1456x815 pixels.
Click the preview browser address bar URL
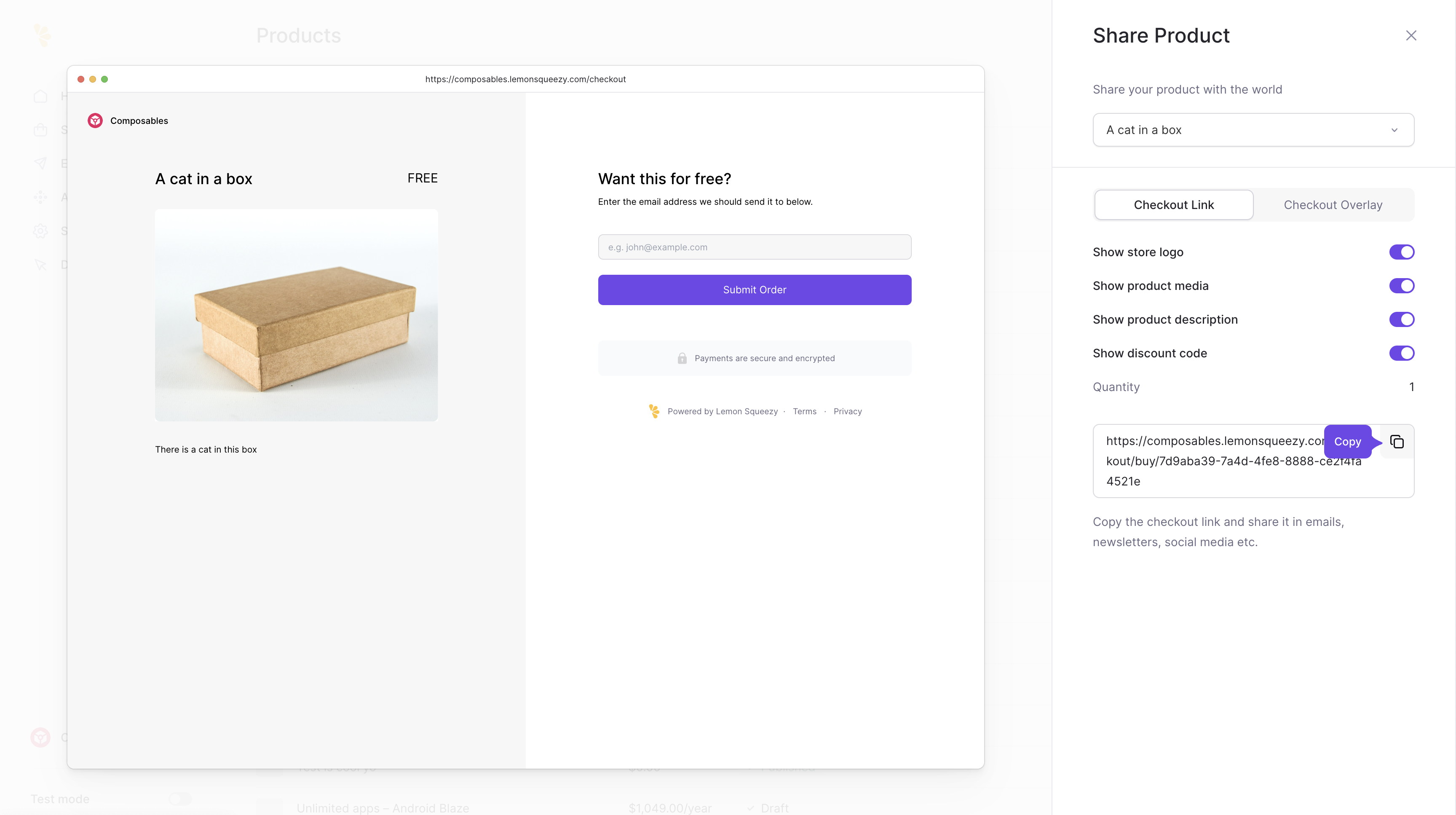point(525,79)
